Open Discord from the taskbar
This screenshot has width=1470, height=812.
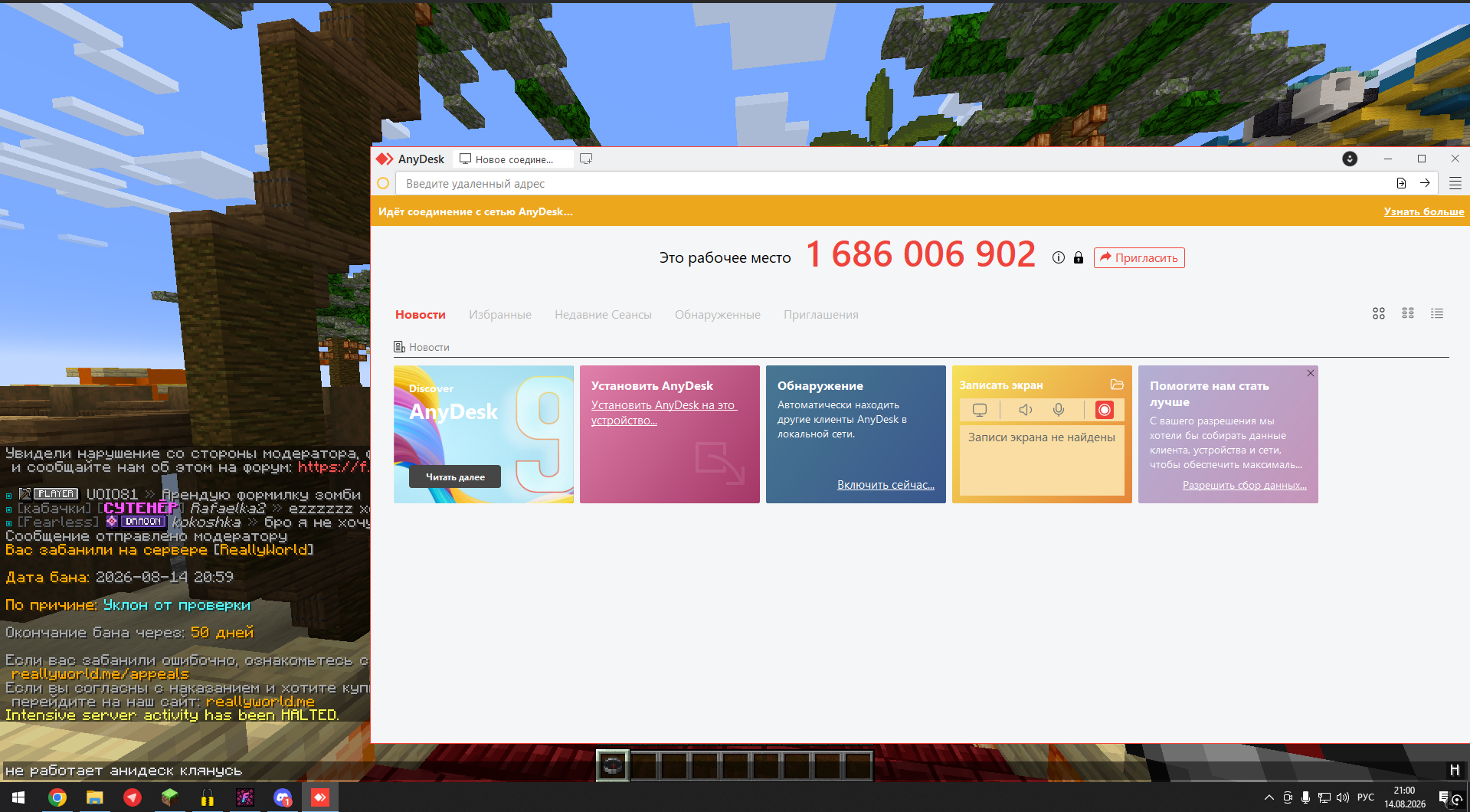click(283, 797)
